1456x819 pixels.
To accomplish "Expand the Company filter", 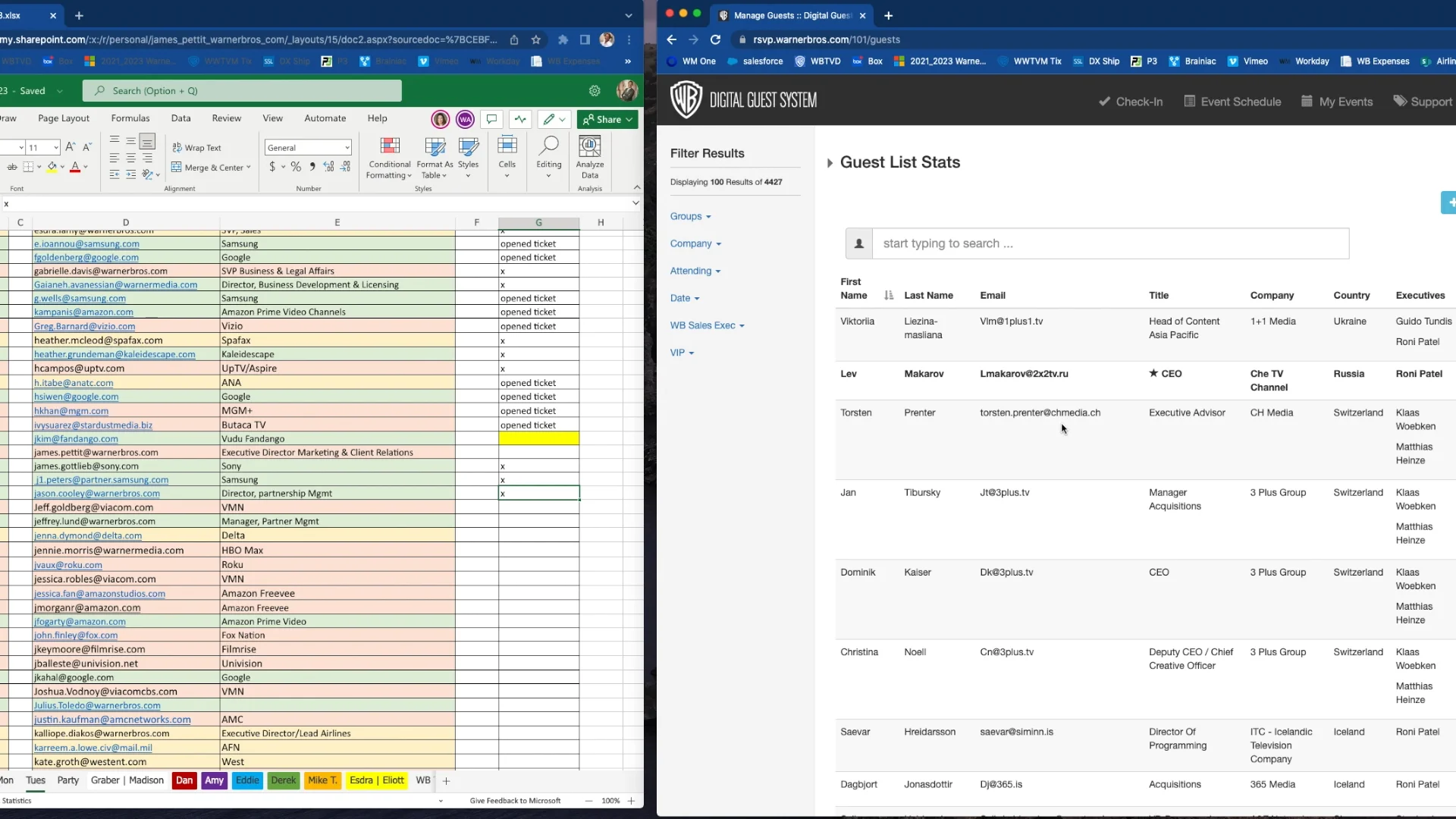I will [695, 243].
